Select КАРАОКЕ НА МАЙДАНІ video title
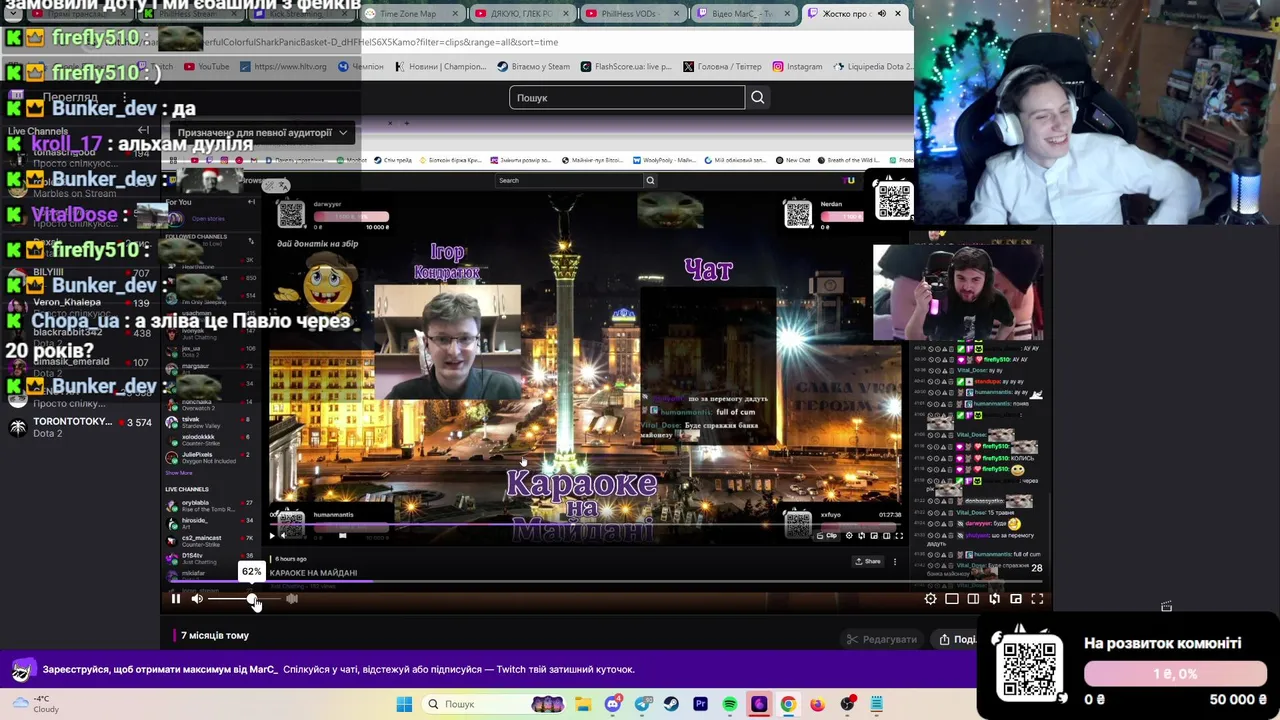The image size is (1280, 720). click(x=313, y=573)
